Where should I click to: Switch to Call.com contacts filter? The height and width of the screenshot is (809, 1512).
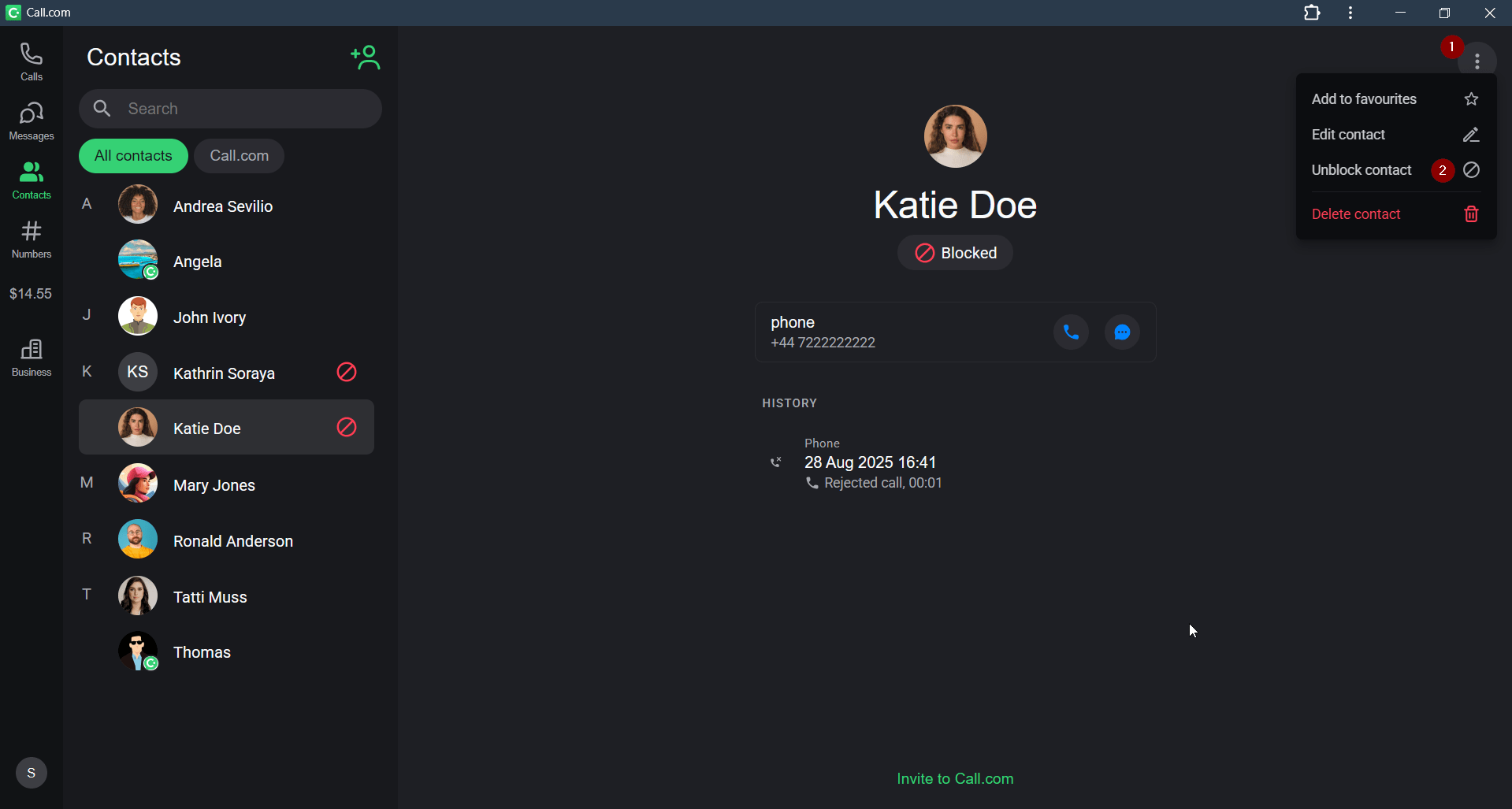(239, 156)
